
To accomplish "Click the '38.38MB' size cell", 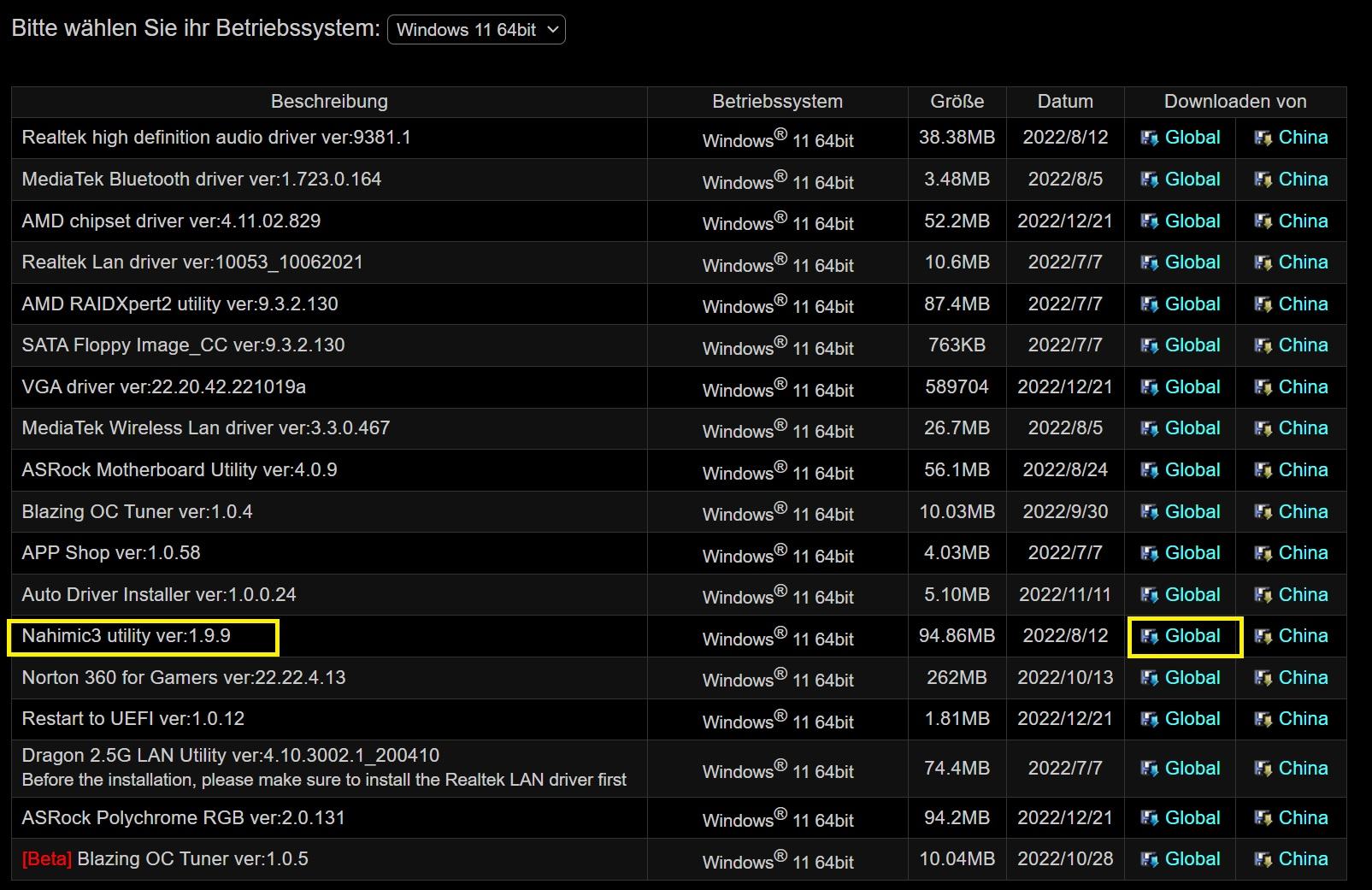I will click(957, 138).
